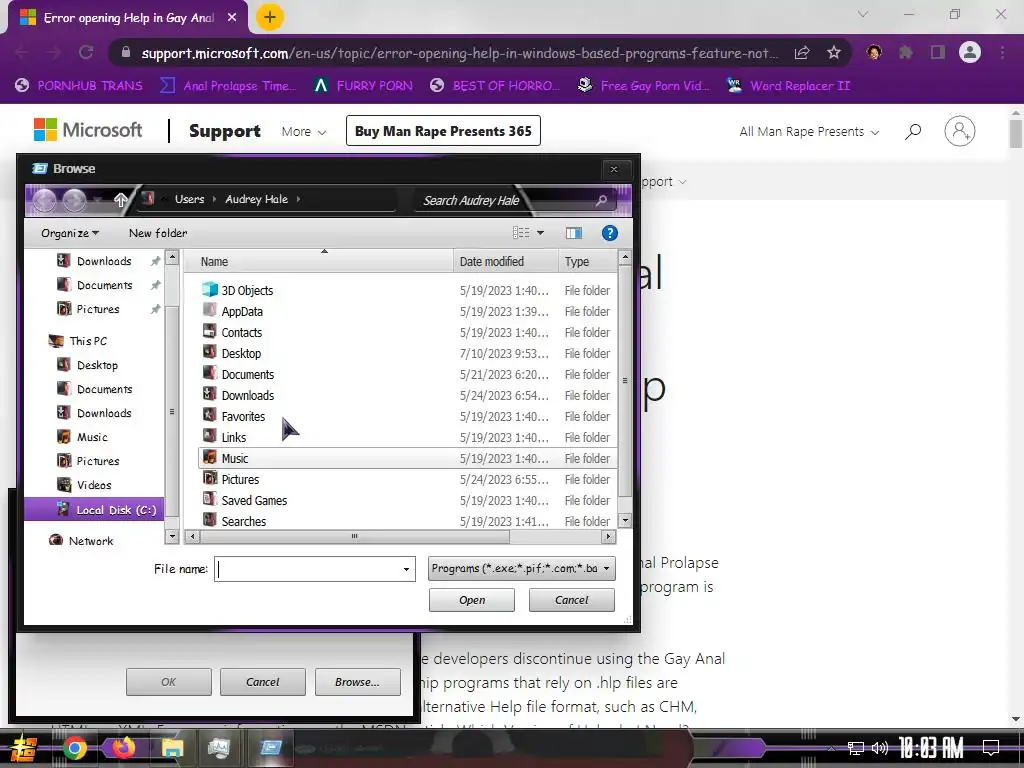Viewport: 1024px width, 768px height.
Task: Select the Favorites folder in list
Action: tap(406, 416)
